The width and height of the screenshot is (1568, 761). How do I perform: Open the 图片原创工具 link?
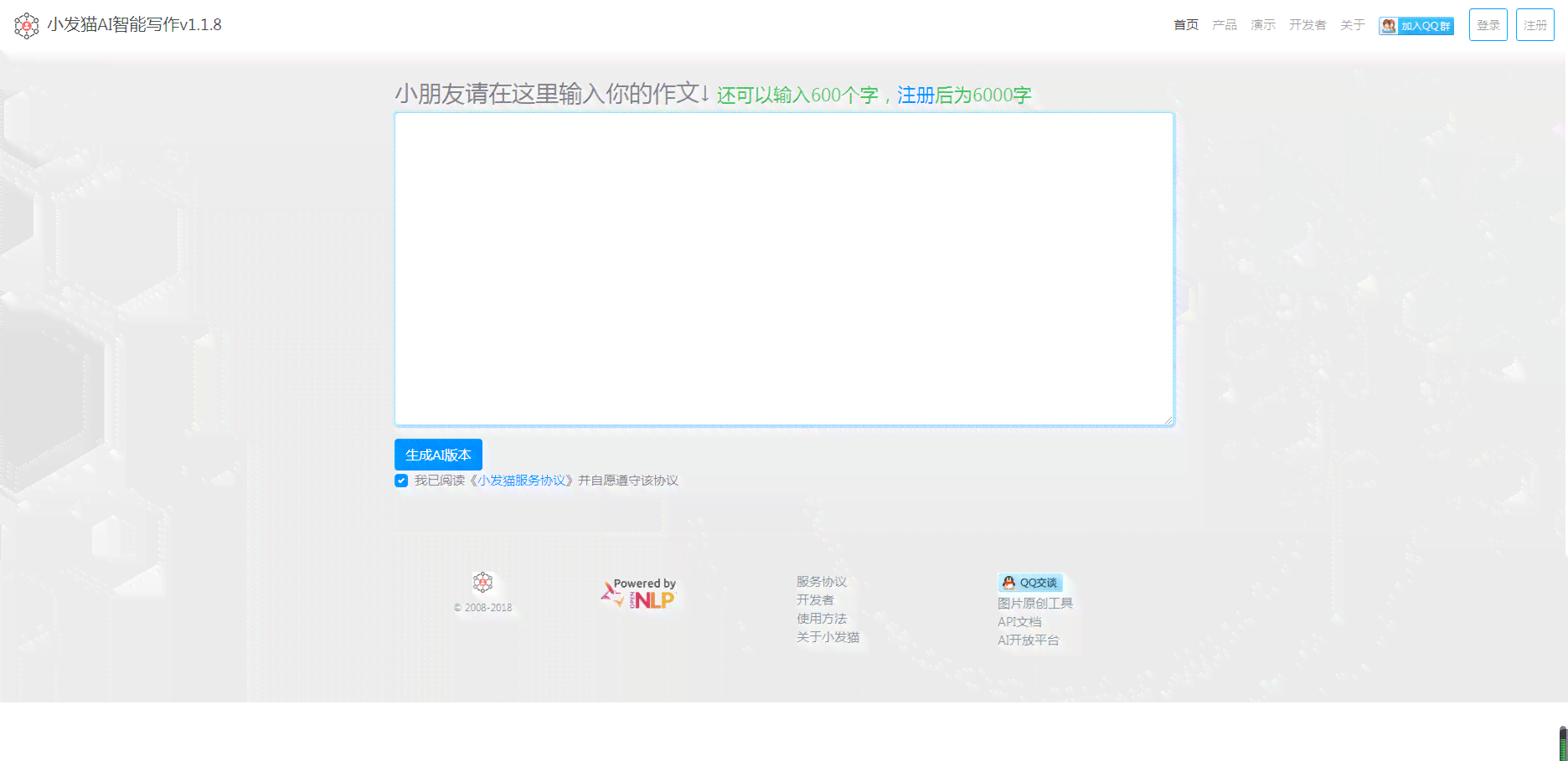1035,604
